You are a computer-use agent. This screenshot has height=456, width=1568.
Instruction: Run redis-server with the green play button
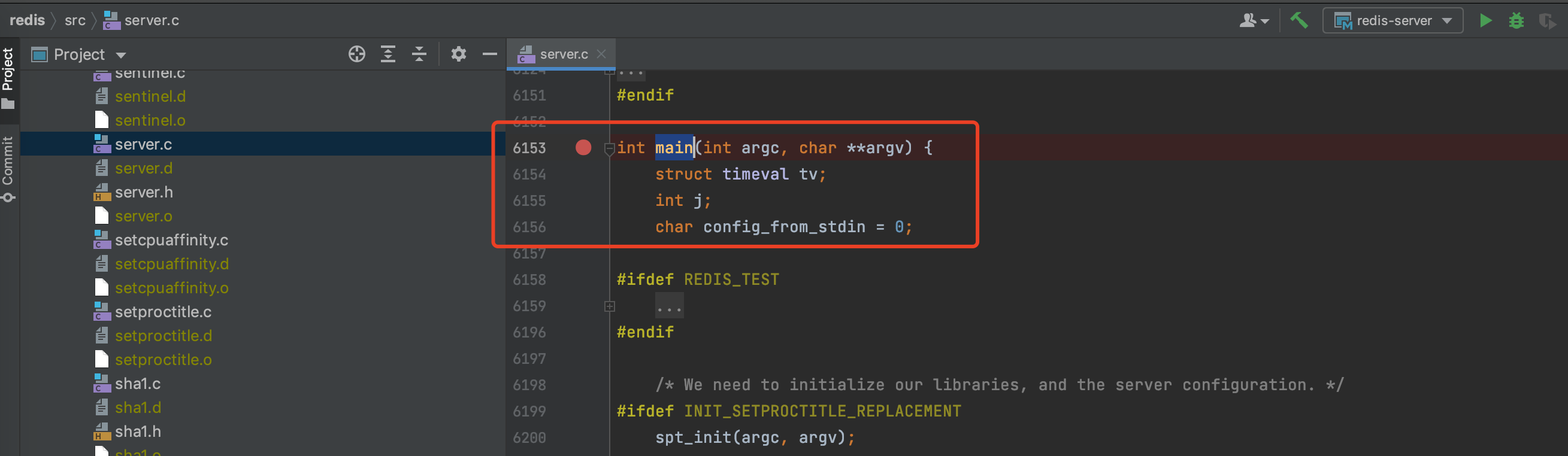pos(1485,21)
